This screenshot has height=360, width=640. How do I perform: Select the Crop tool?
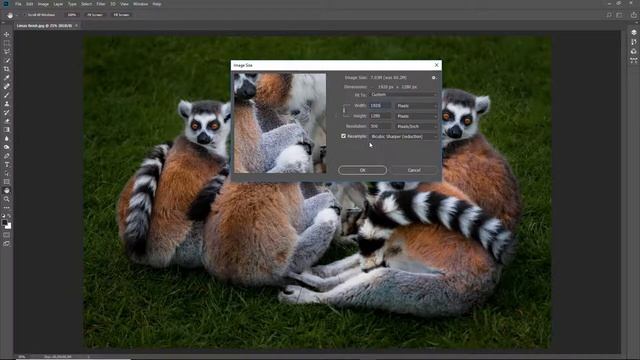point(7,69)
